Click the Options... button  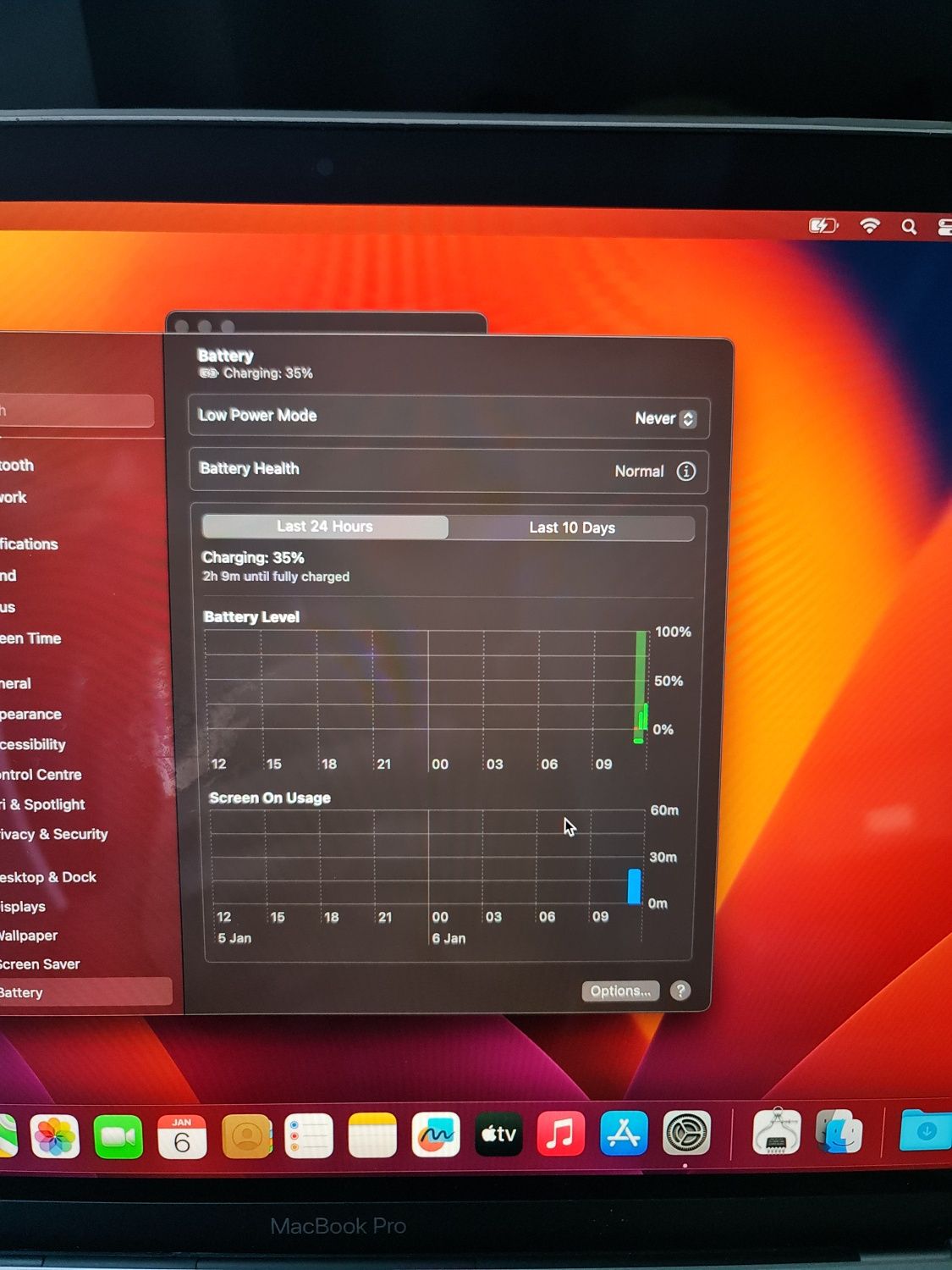(620, 991)
